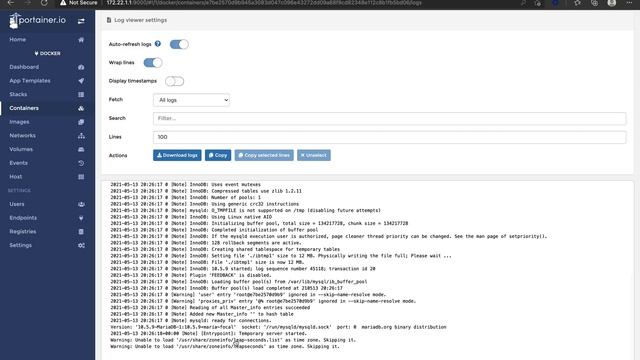
Task: Select log line 'Completed initialization of buffer pool'
Action: point(214,230)
